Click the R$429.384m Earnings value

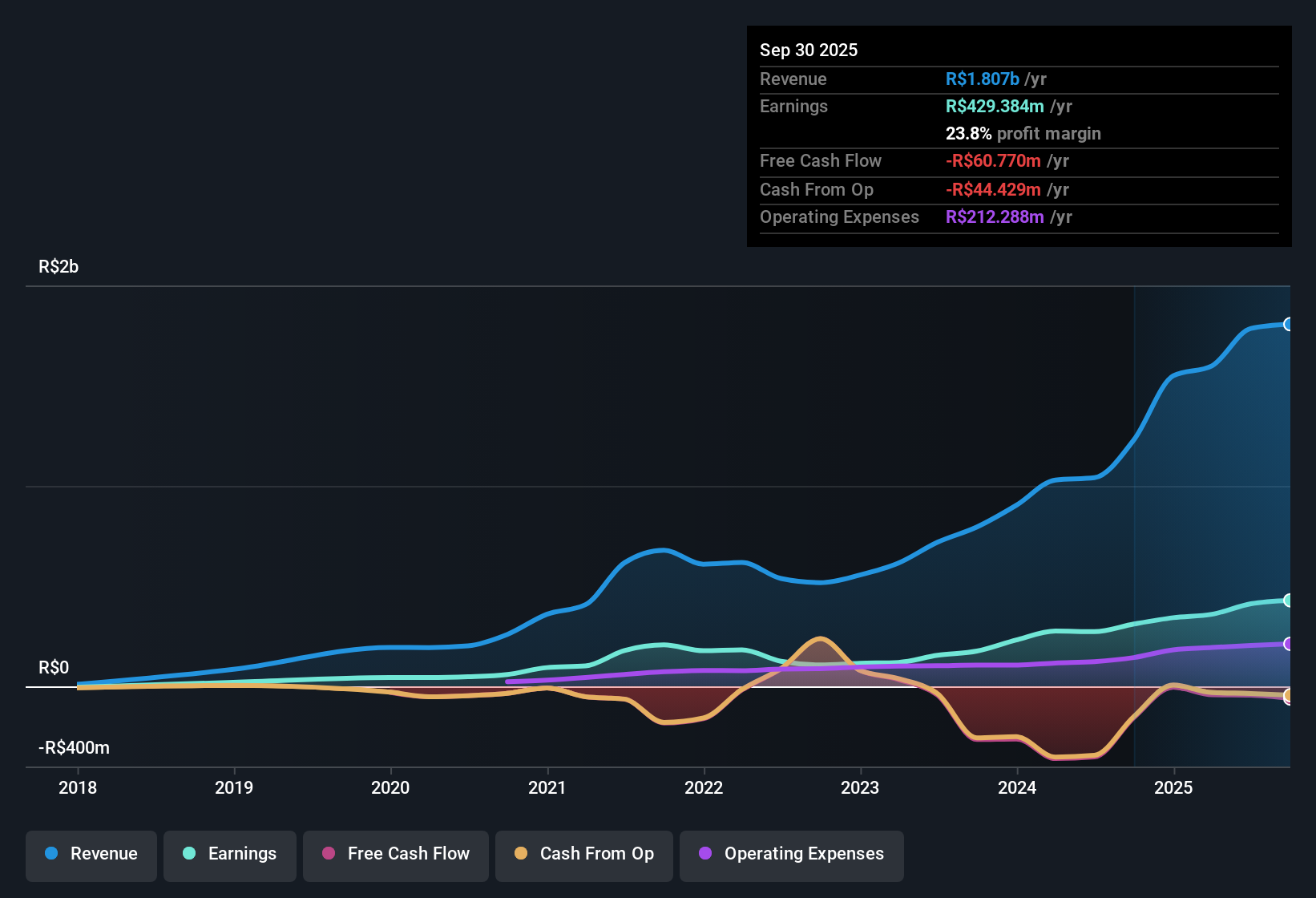point(996,106)
